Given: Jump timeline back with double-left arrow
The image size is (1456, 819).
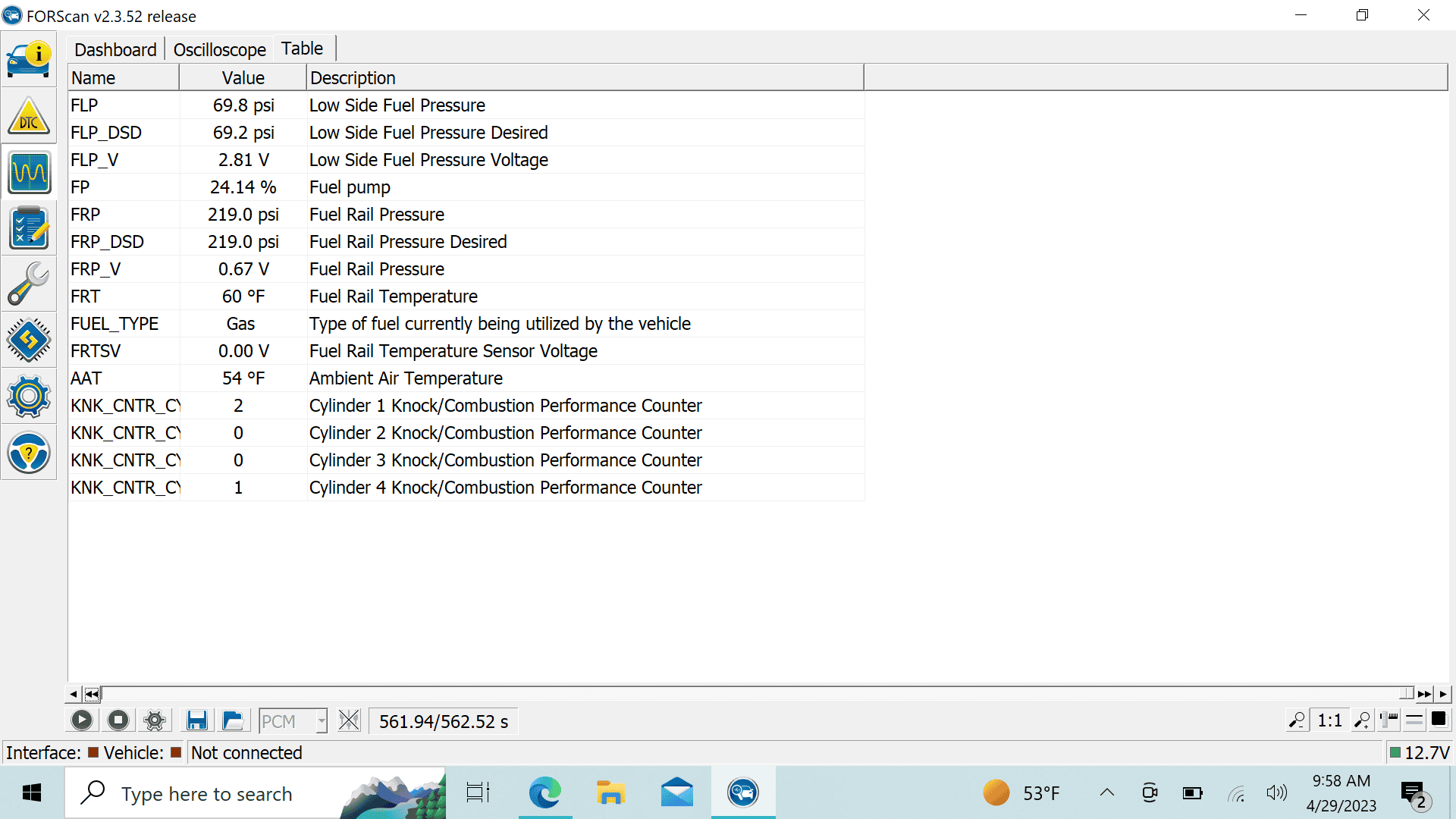Looking at the screenshot, I should [x=92, y=694].
